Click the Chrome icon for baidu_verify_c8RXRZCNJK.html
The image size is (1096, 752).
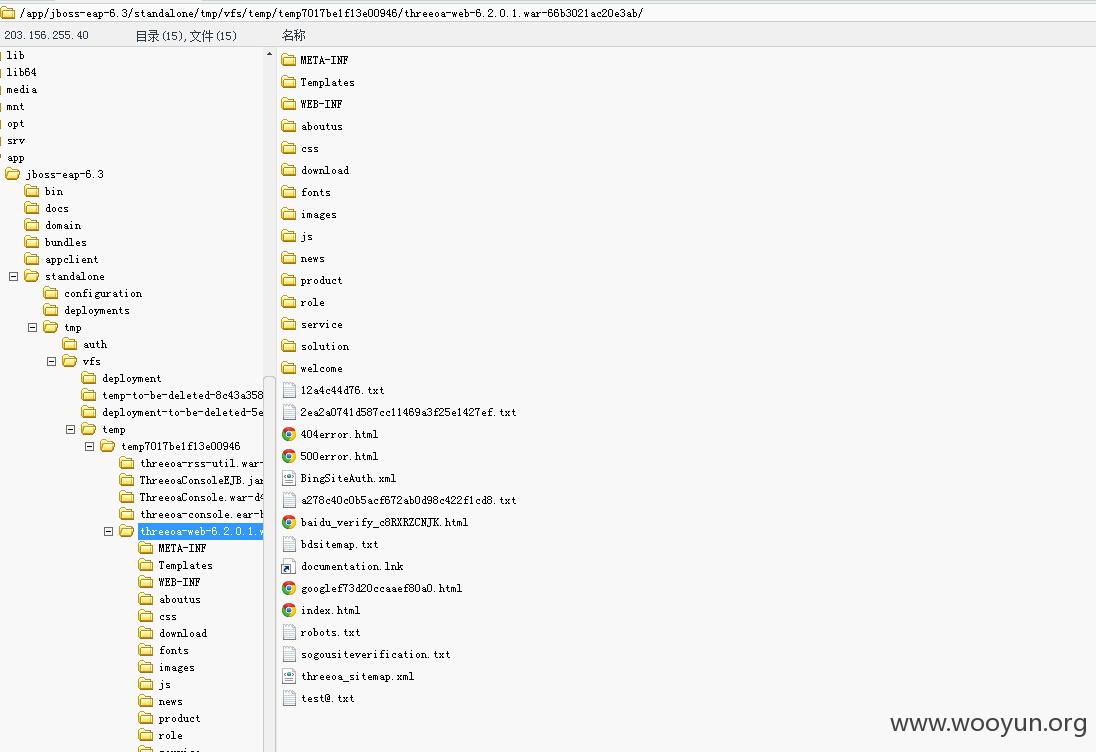coord(289,522)
